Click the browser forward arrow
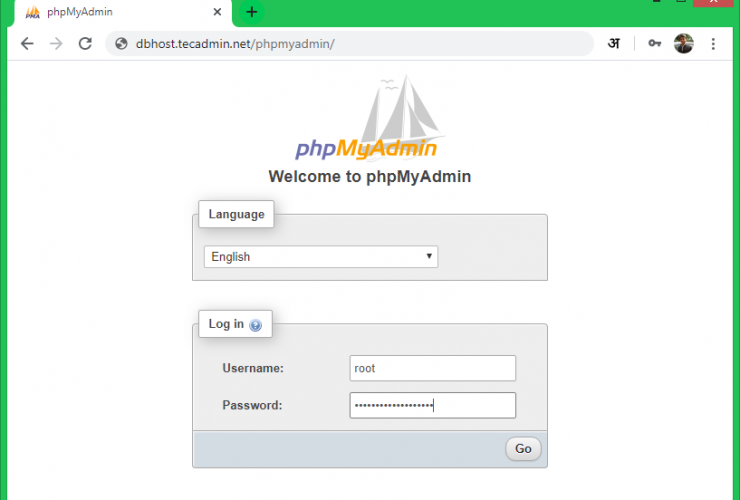The height and width of the screenshot is (500, 740). click(x=56, y=44)
